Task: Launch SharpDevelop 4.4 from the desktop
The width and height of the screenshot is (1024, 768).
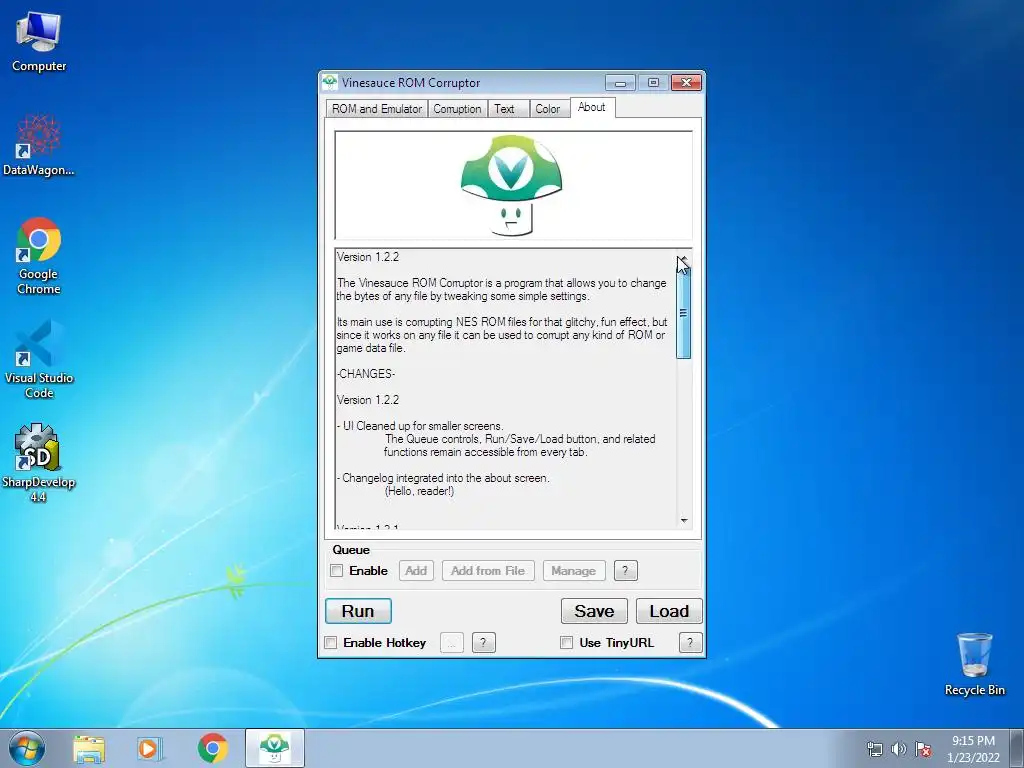Action: (39, 463)
